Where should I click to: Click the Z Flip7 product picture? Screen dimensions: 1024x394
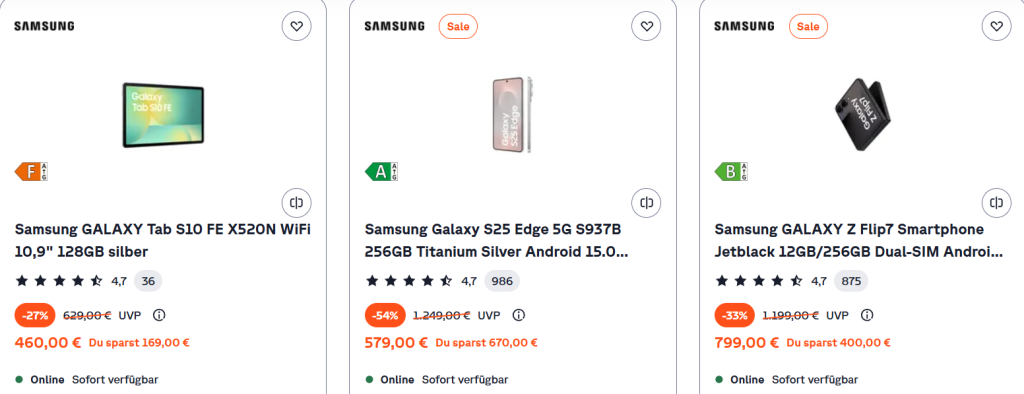pos(863,115)
